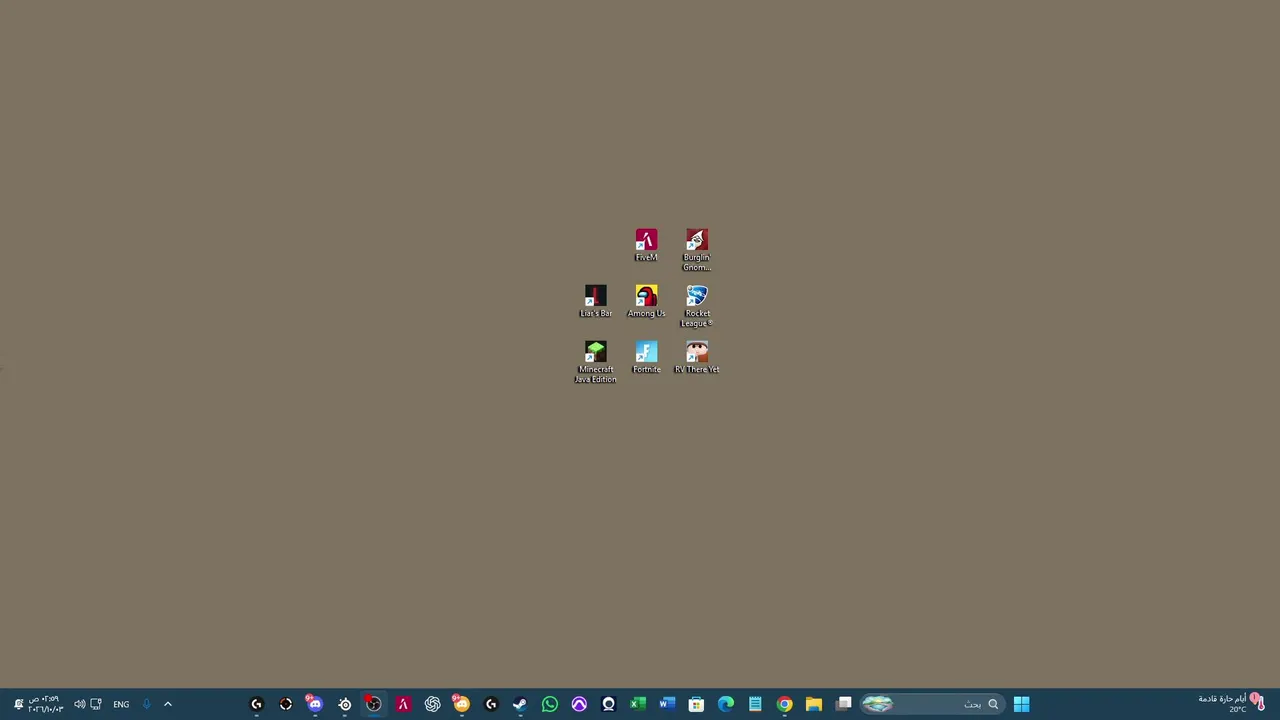The width and height of the screenshot is (1280, 720).
Task: Show hidden system tray icons
Action: point(168,704)
